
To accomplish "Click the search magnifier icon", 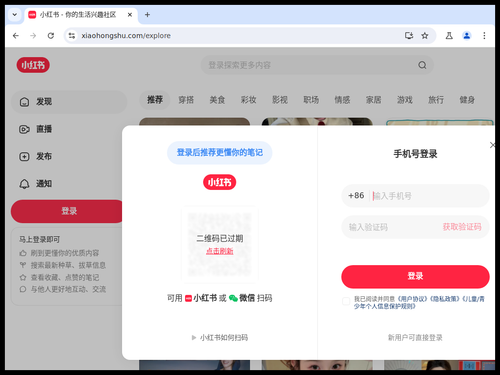I will click(x=422, y=65).
